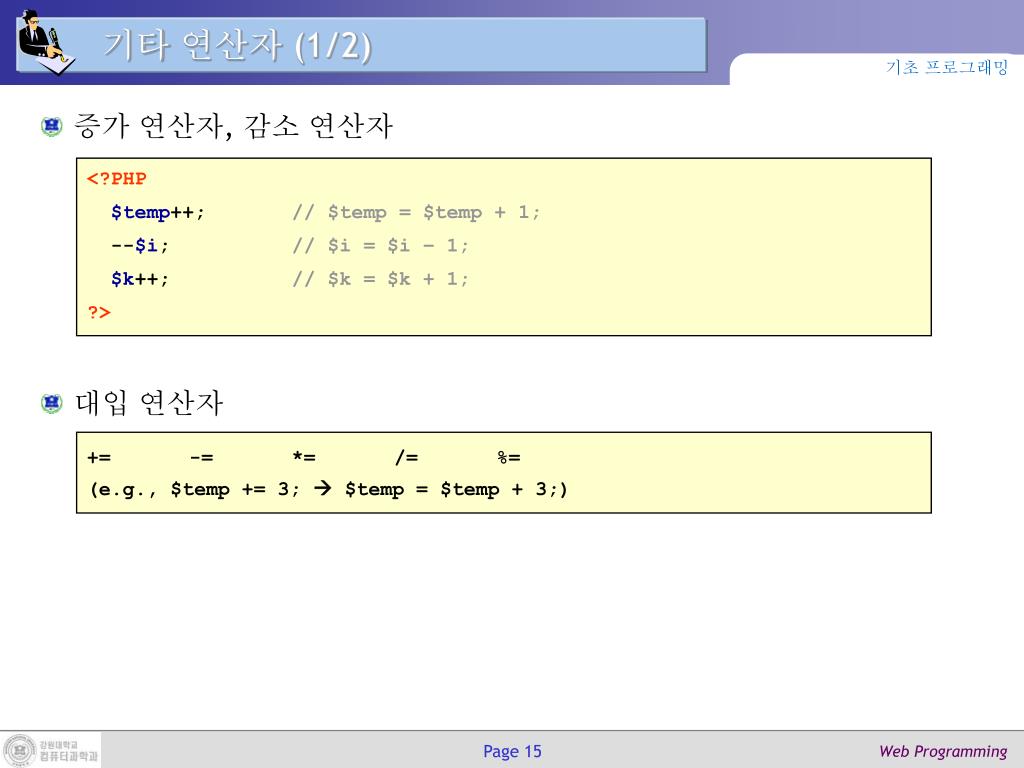Click the bullet icon beside 증가 연산자
The height and width of the screenshot is (768, 1024).
(52, 126)
